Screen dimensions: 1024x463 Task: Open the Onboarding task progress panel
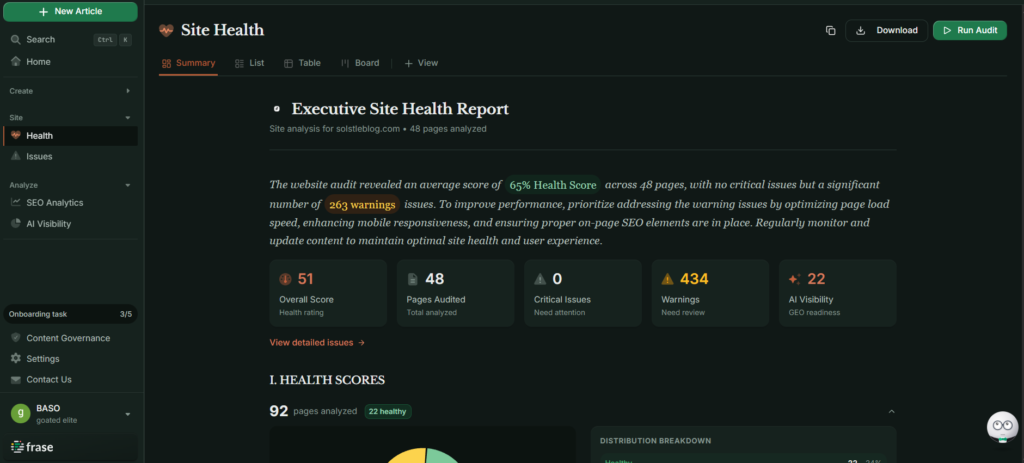coord(69,314)
